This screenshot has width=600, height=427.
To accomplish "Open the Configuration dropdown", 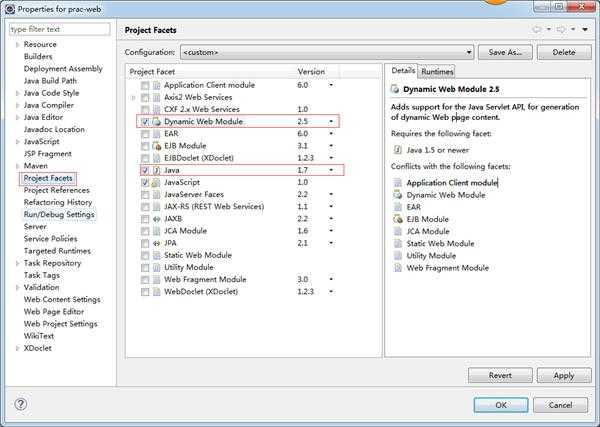I will click(x=327, y=52).
